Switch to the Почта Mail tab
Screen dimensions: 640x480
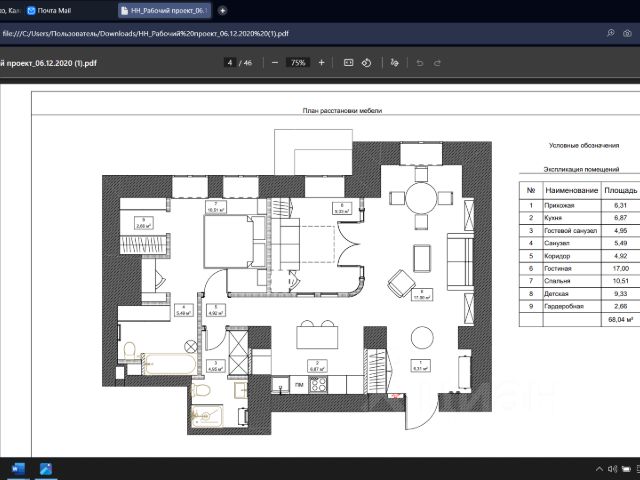49,11
